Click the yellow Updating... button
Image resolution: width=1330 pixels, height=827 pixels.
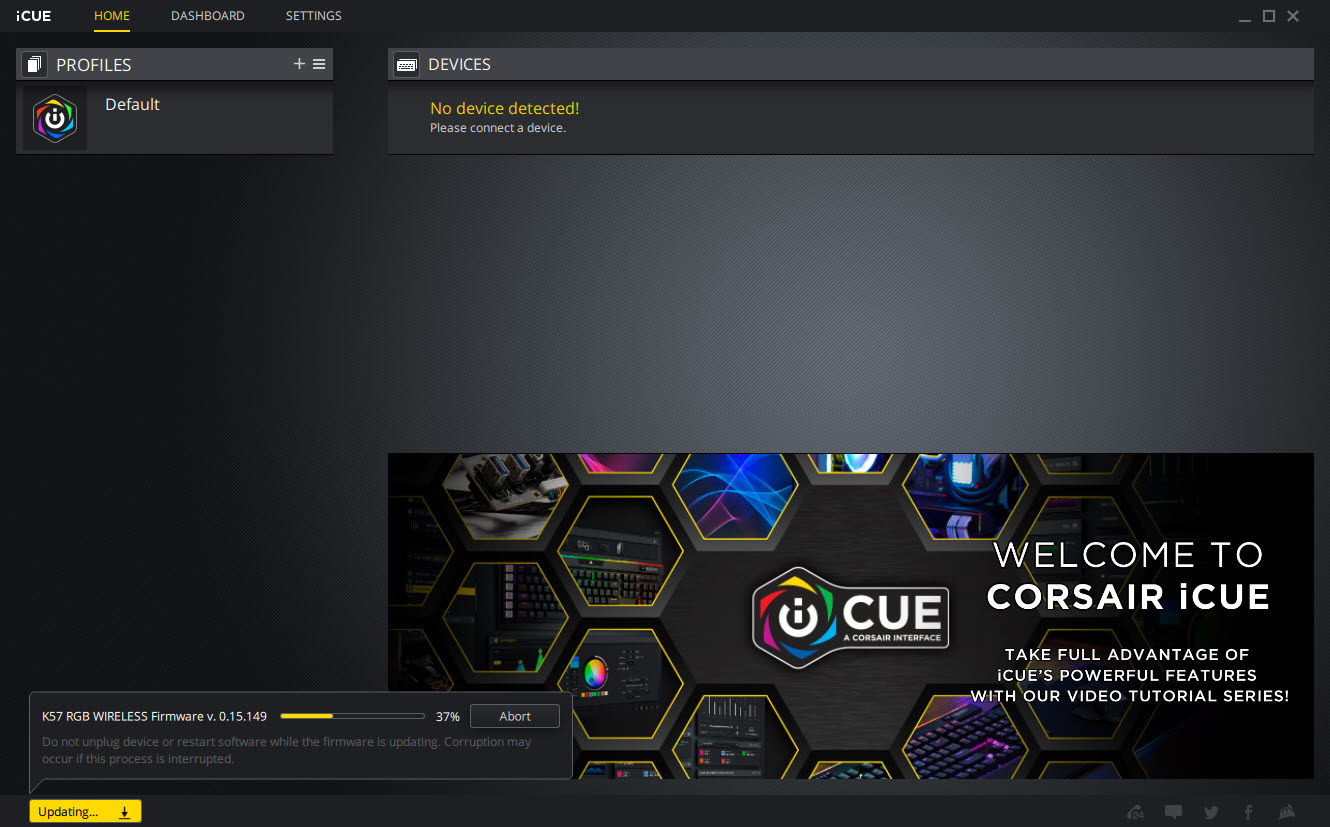pos(85,812)
